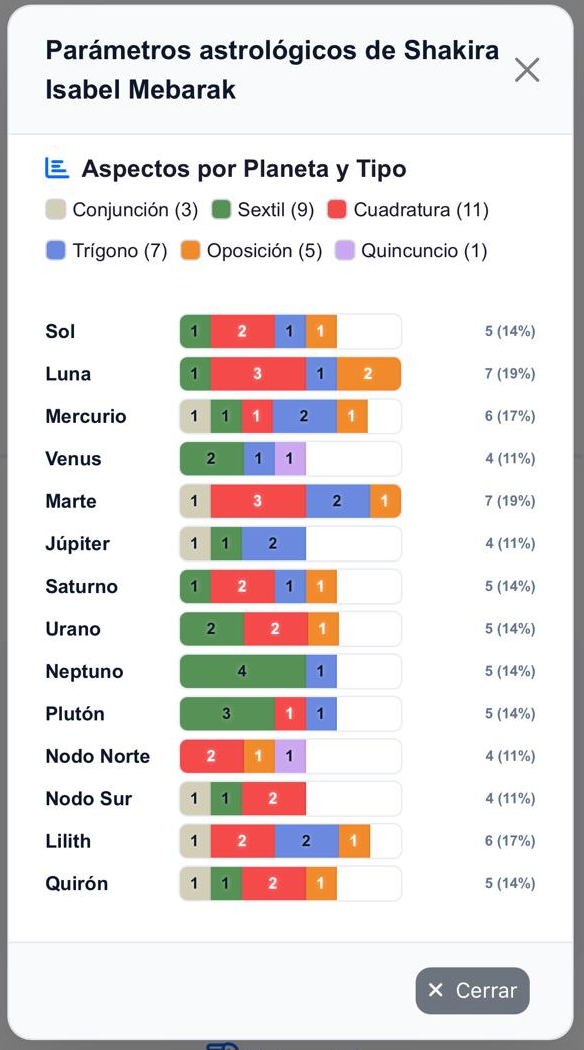
Task: Toggle the Sextil green legend swatch
Action: coord(222,210)
